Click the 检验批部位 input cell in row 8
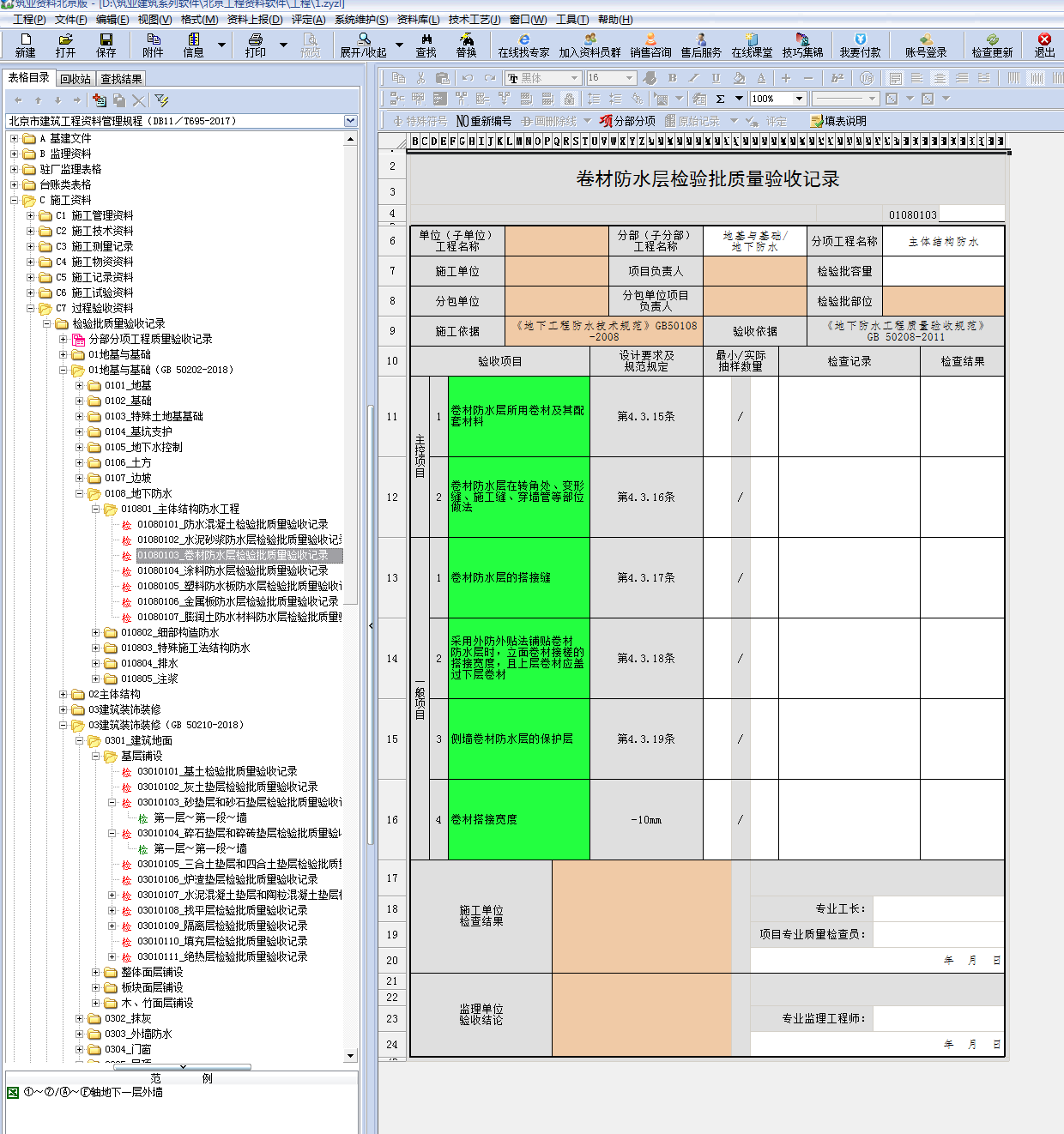Viewport: 1064px width, 1134px height. point(943,301)
